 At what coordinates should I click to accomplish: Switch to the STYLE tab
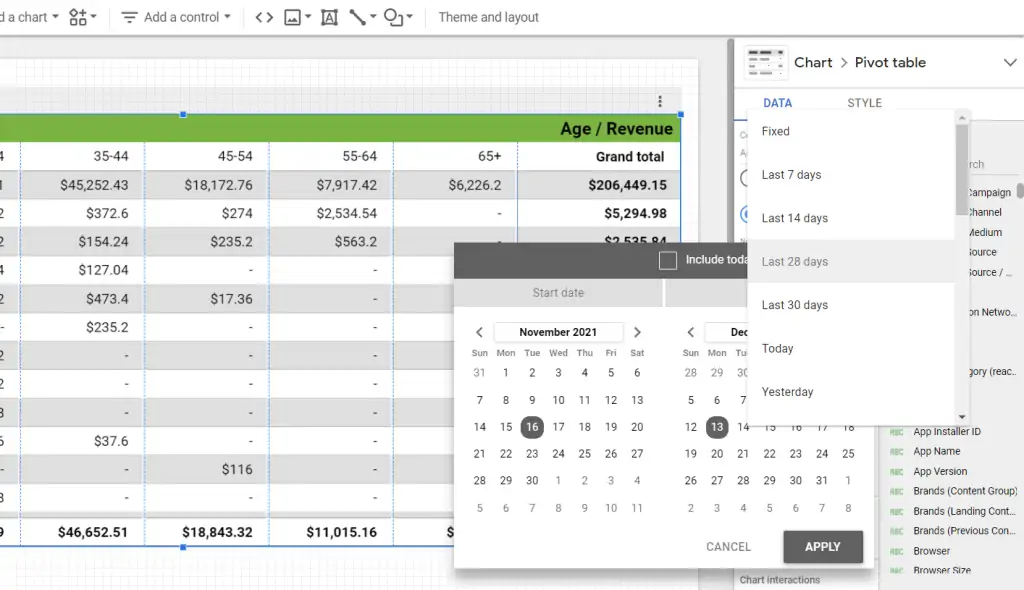point(864,102)
